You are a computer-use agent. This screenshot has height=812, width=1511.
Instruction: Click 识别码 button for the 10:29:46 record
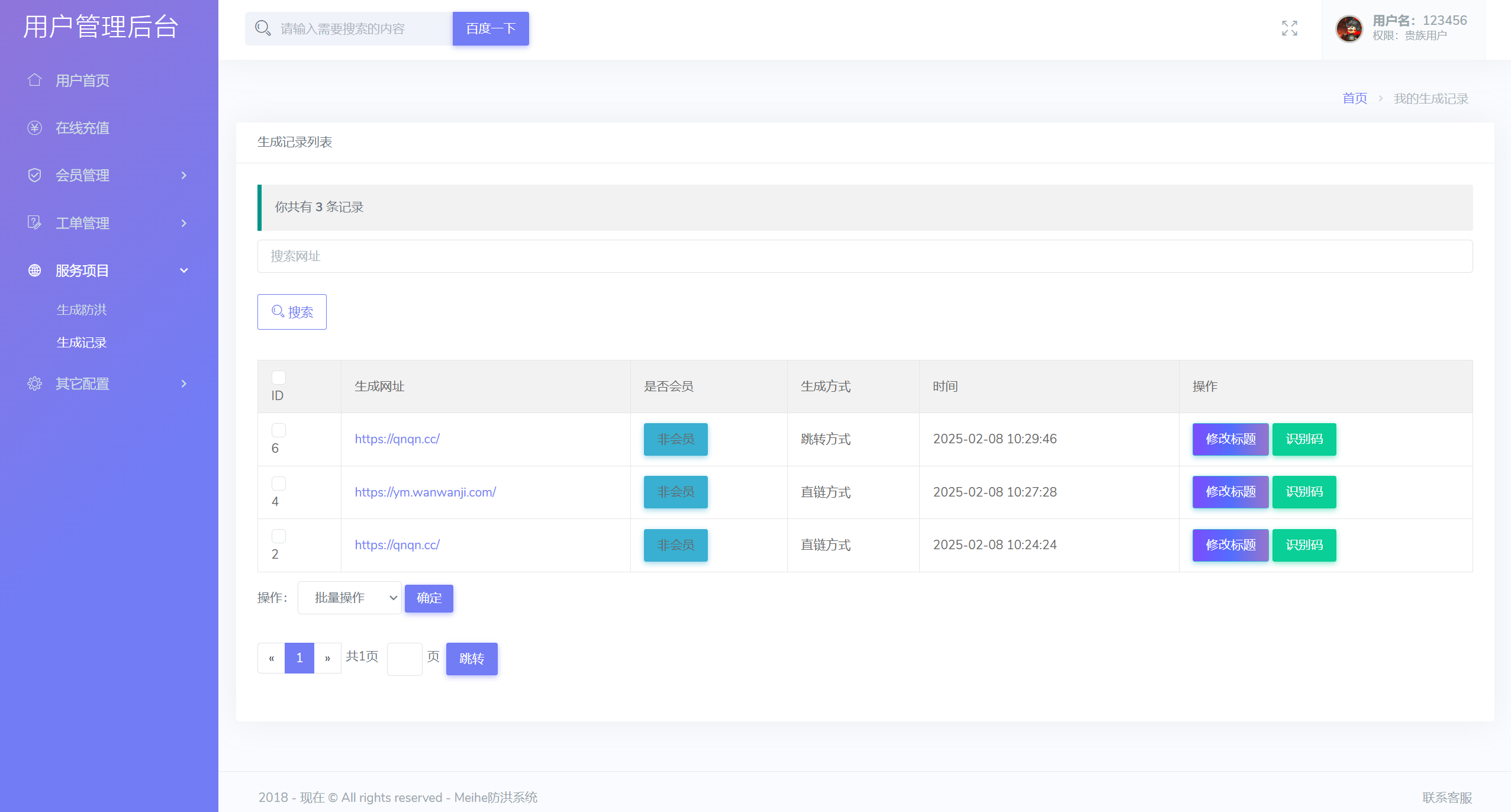(x=1304, y=439)
